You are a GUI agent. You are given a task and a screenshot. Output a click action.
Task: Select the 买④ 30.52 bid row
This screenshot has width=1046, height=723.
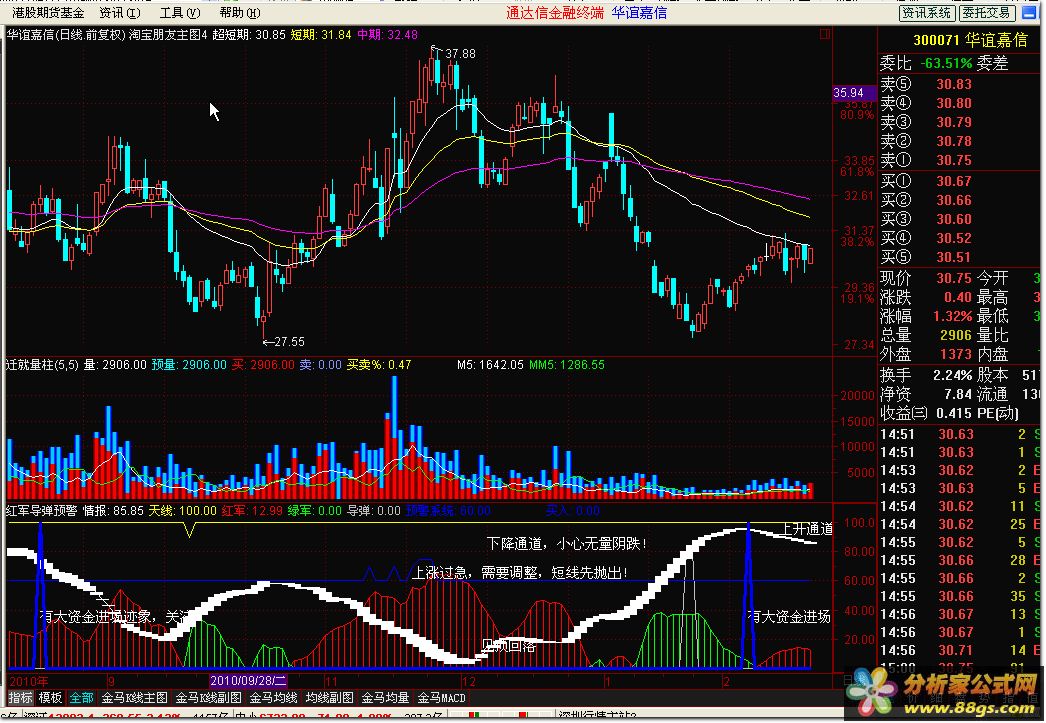926,238
